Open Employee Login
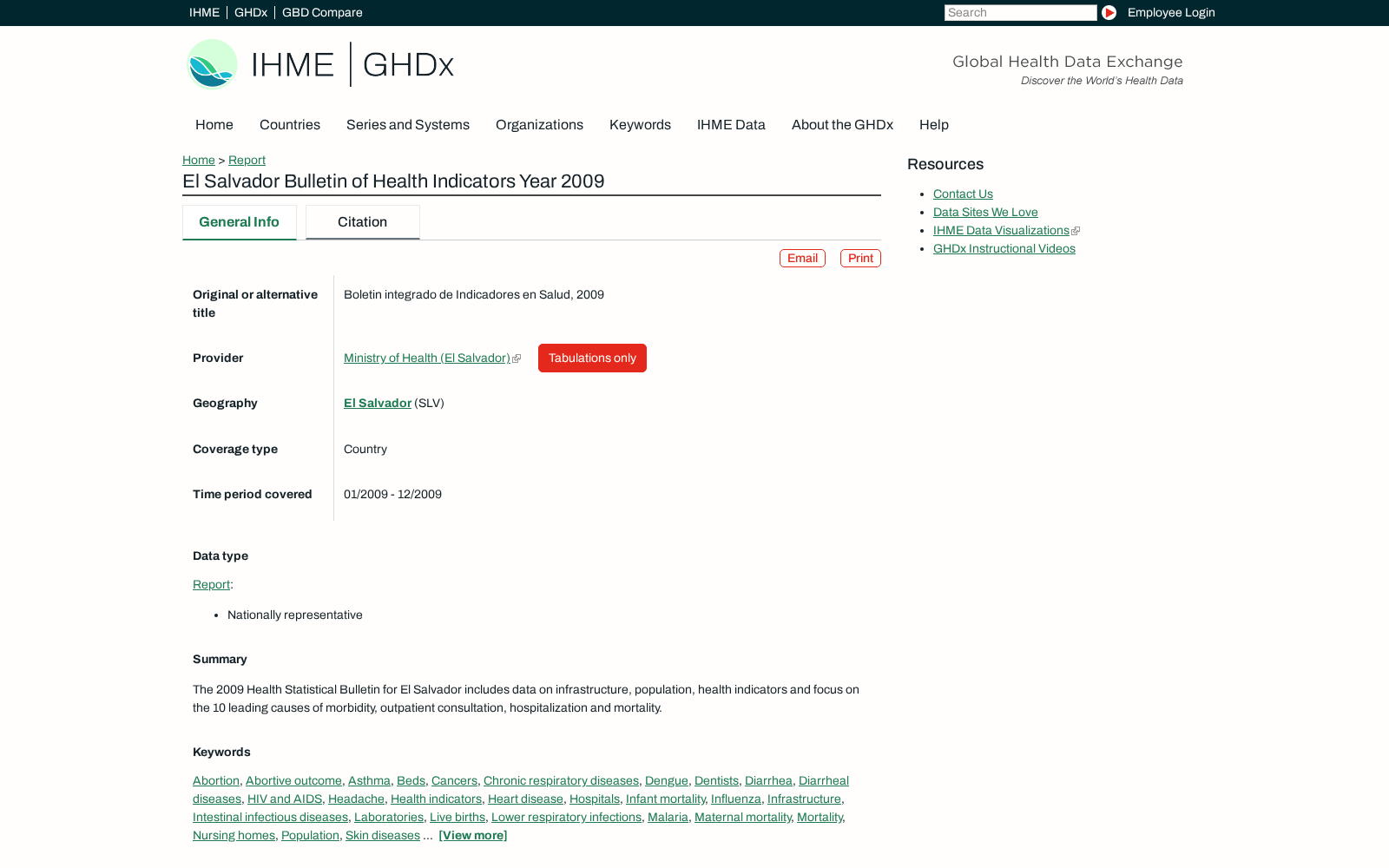1389x868 pixels. pyautogui.click(x=1171, y=12)
